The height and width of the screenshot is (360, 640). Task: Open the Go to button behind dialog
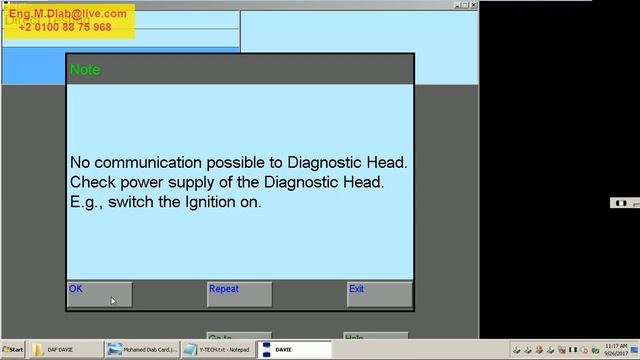click(x=239, y=336)
